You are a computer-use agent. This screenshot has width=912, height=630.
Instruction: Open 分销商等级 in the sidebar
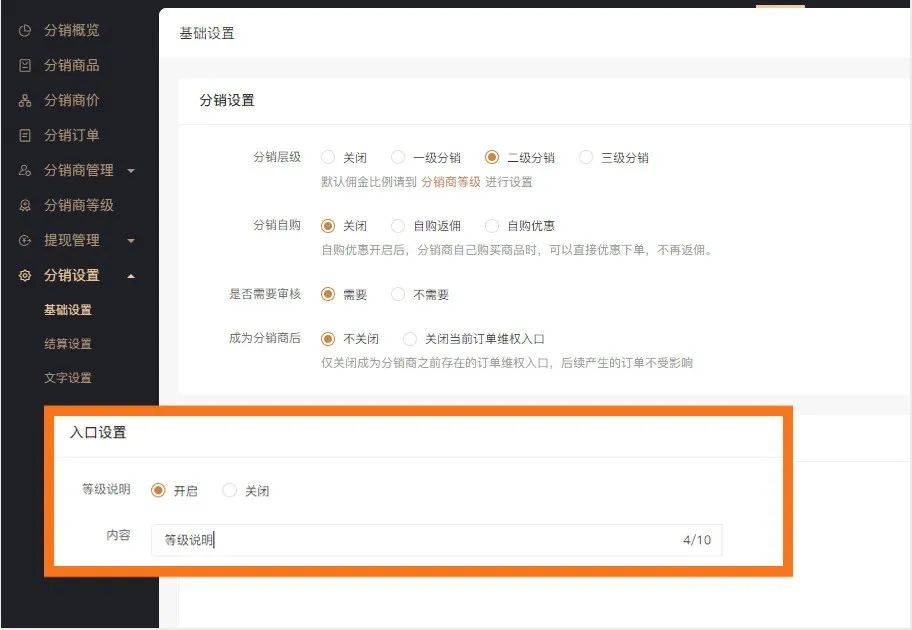click(x=79, y=205)
